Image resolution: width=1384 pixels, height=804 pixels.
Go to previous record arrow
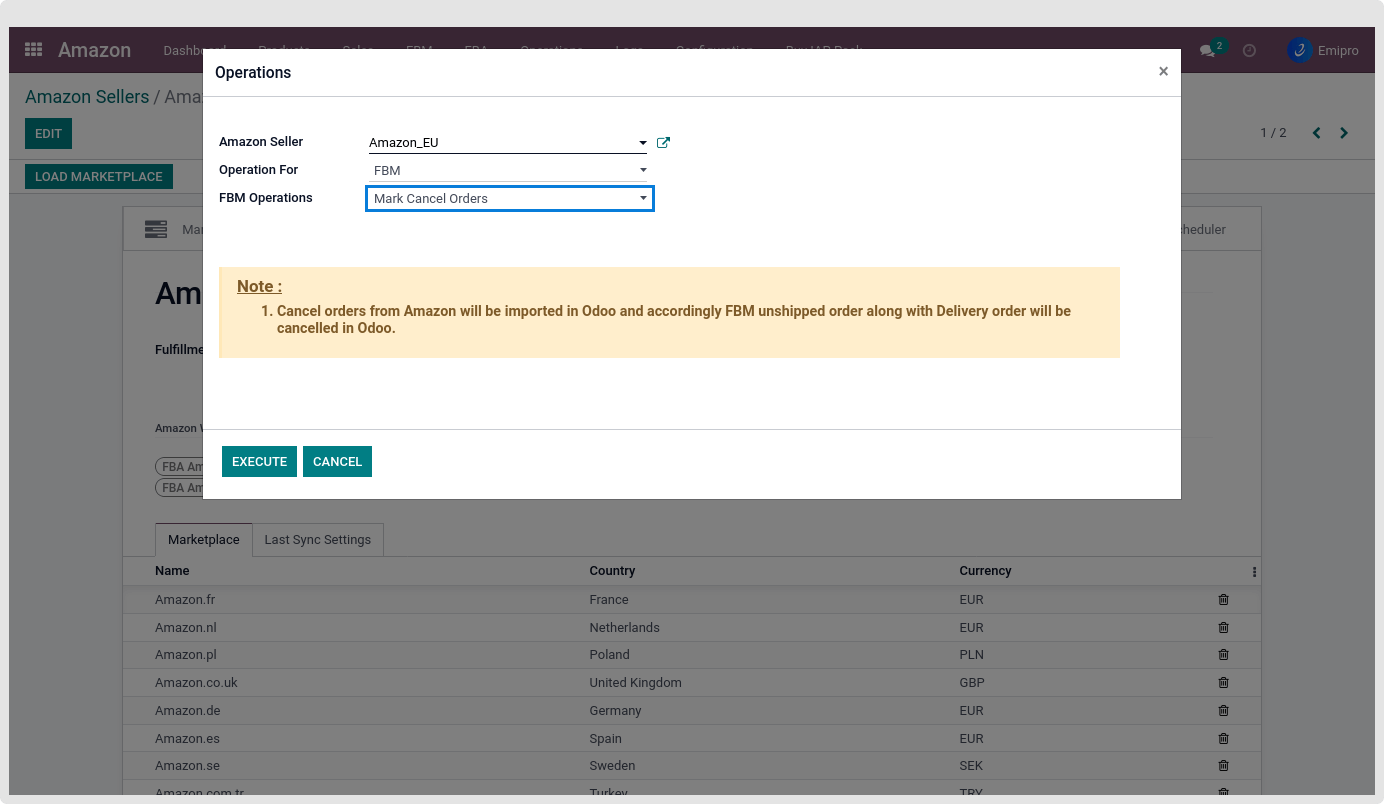(x=1316, y=133)
